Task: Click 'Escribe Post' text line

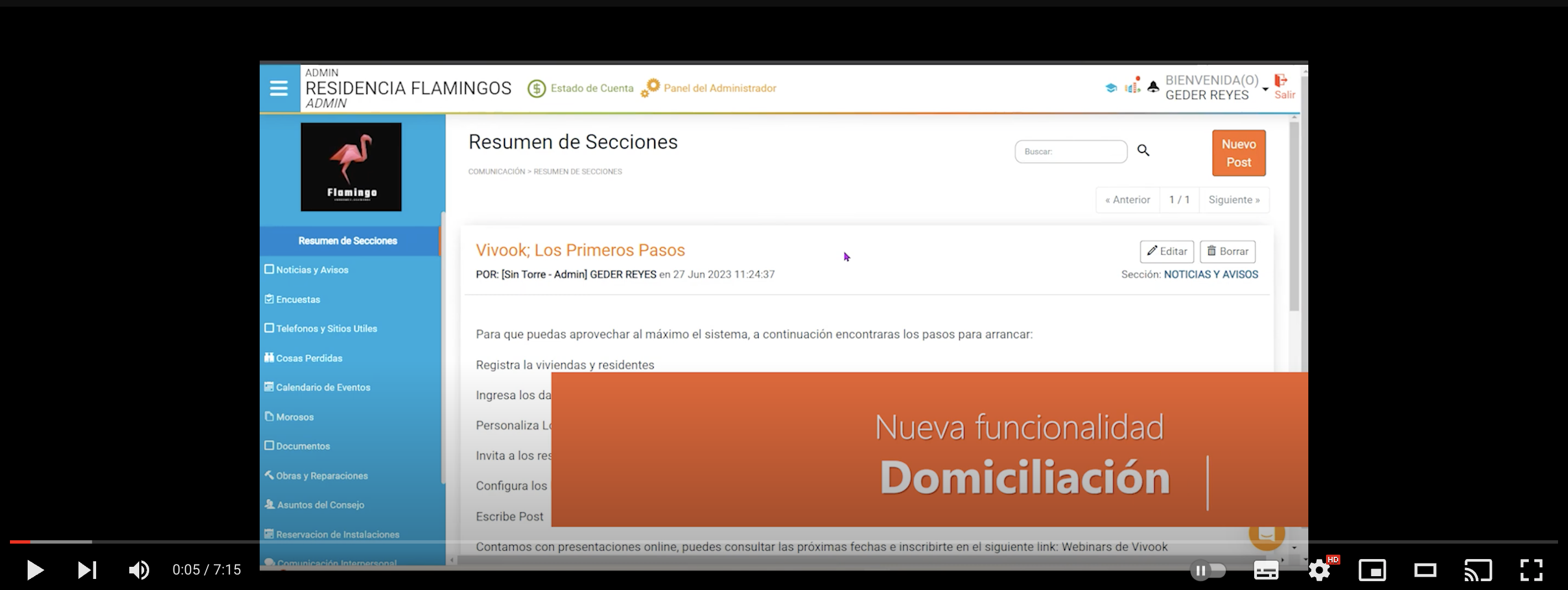Action: 509,517
